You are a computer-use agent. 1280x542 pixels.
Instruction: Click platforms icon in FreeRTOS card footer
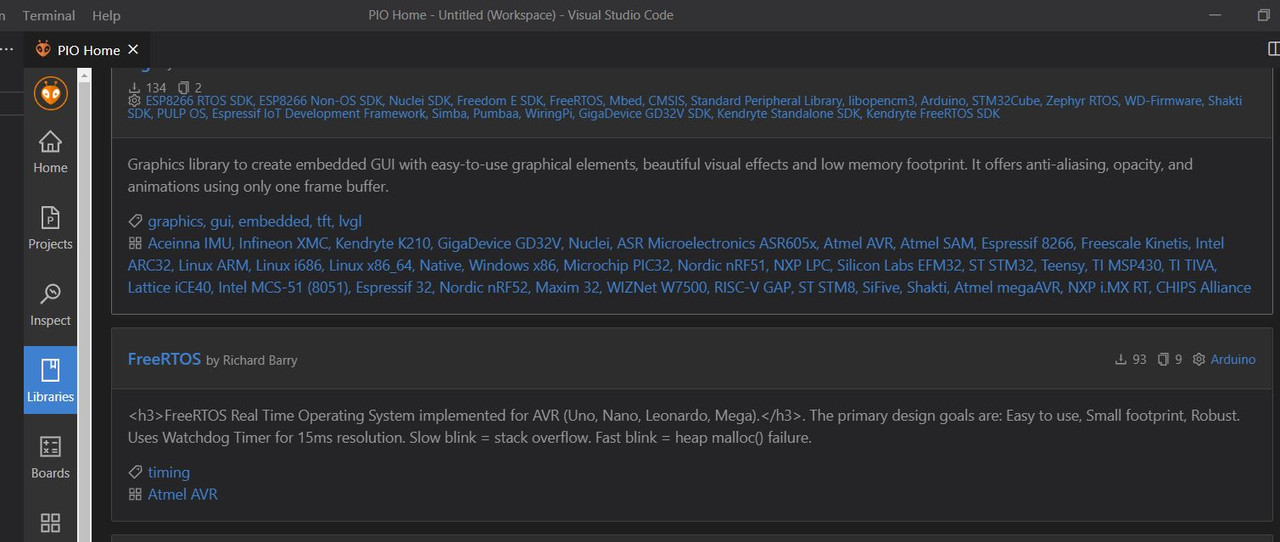pos(135,494)
